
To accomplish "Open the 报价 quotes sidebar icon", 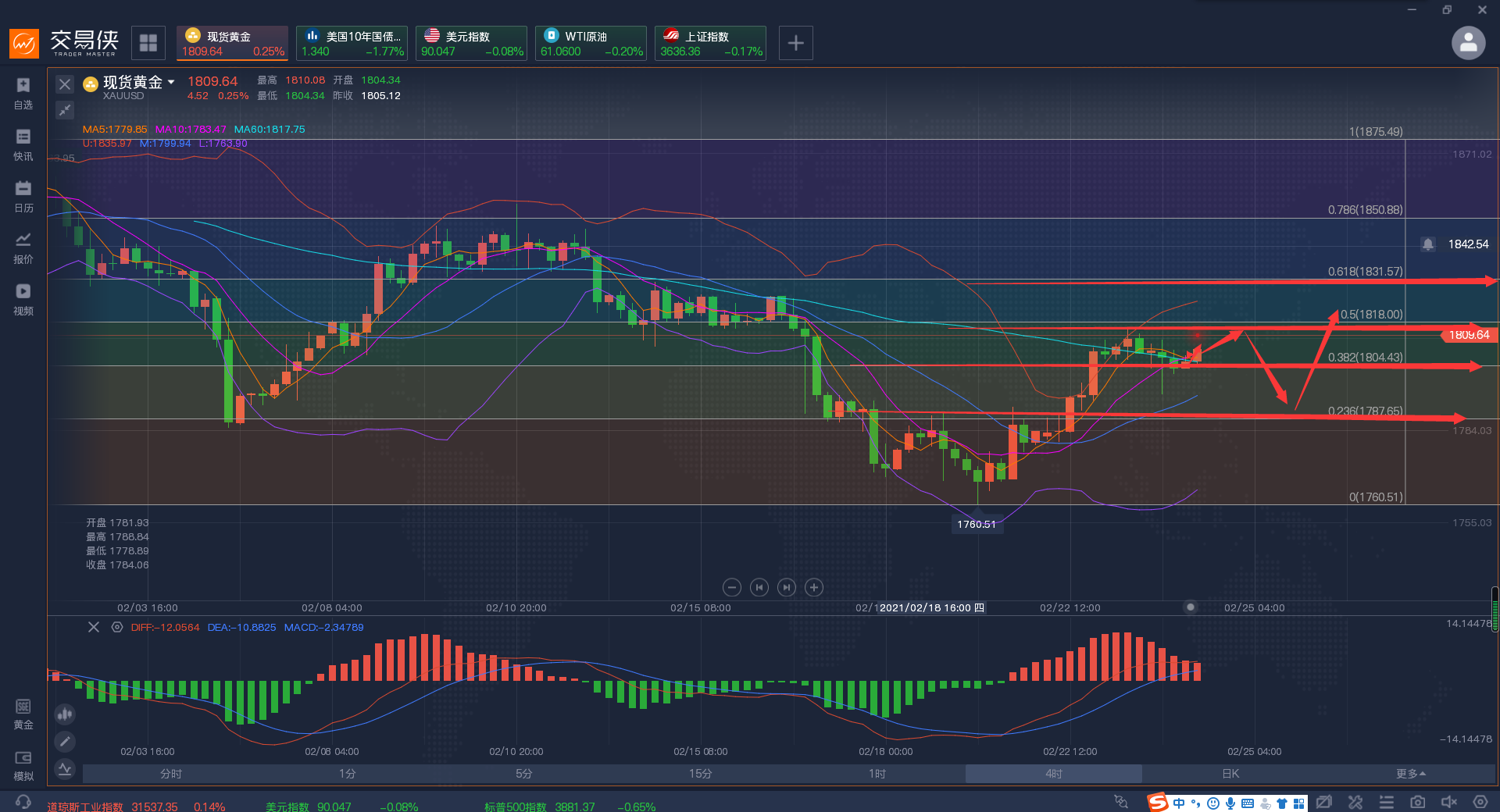I will (23, 248).
